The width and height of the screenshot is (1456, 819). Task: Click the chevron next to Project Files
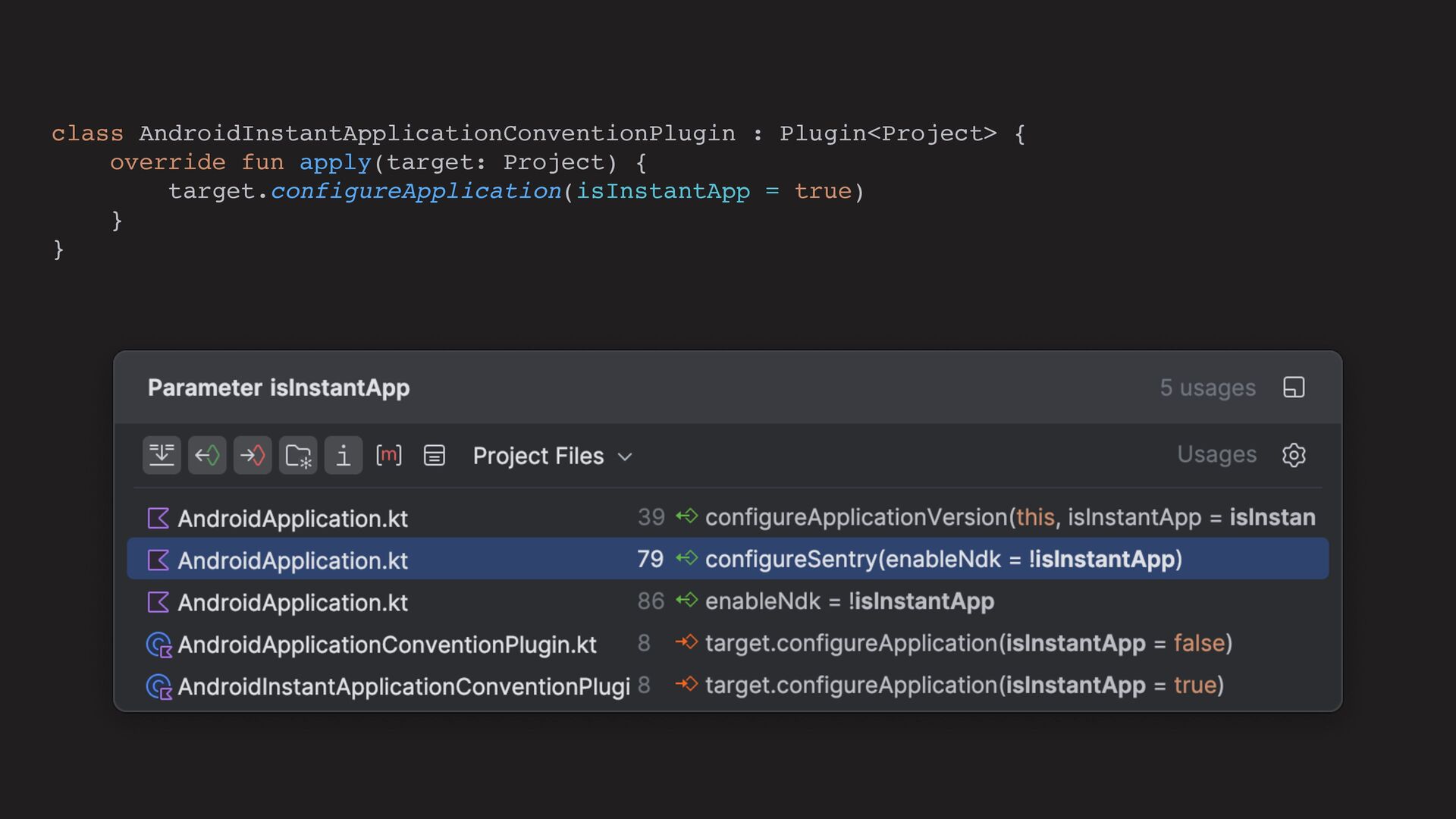tap(625, 457)
